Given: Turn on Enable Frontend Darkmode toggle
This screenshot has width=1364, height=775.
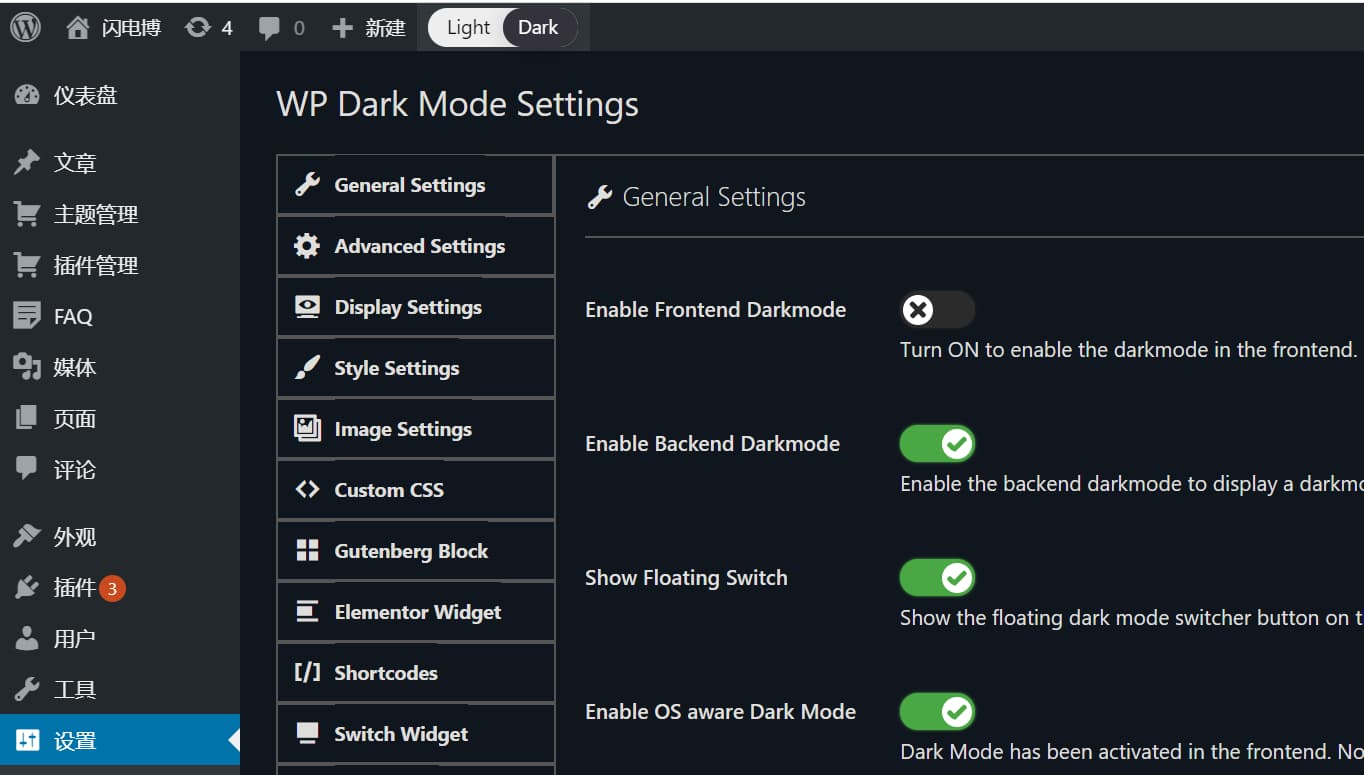Looking at the screenshot, I should 937,310.
